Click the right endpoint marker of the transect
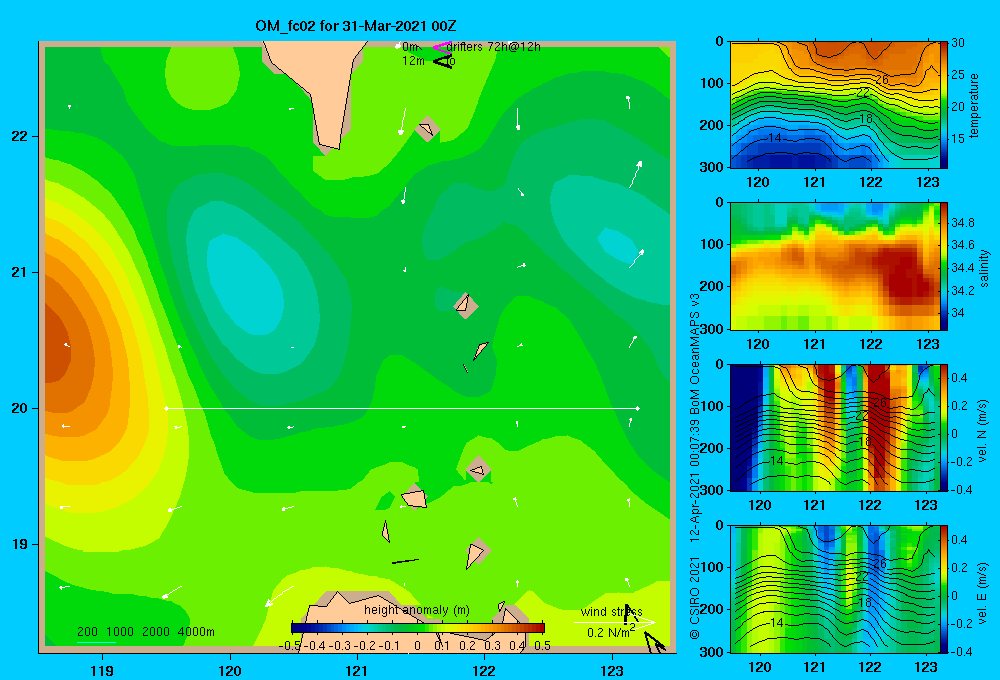1000x680 pixels. [638, 408]
